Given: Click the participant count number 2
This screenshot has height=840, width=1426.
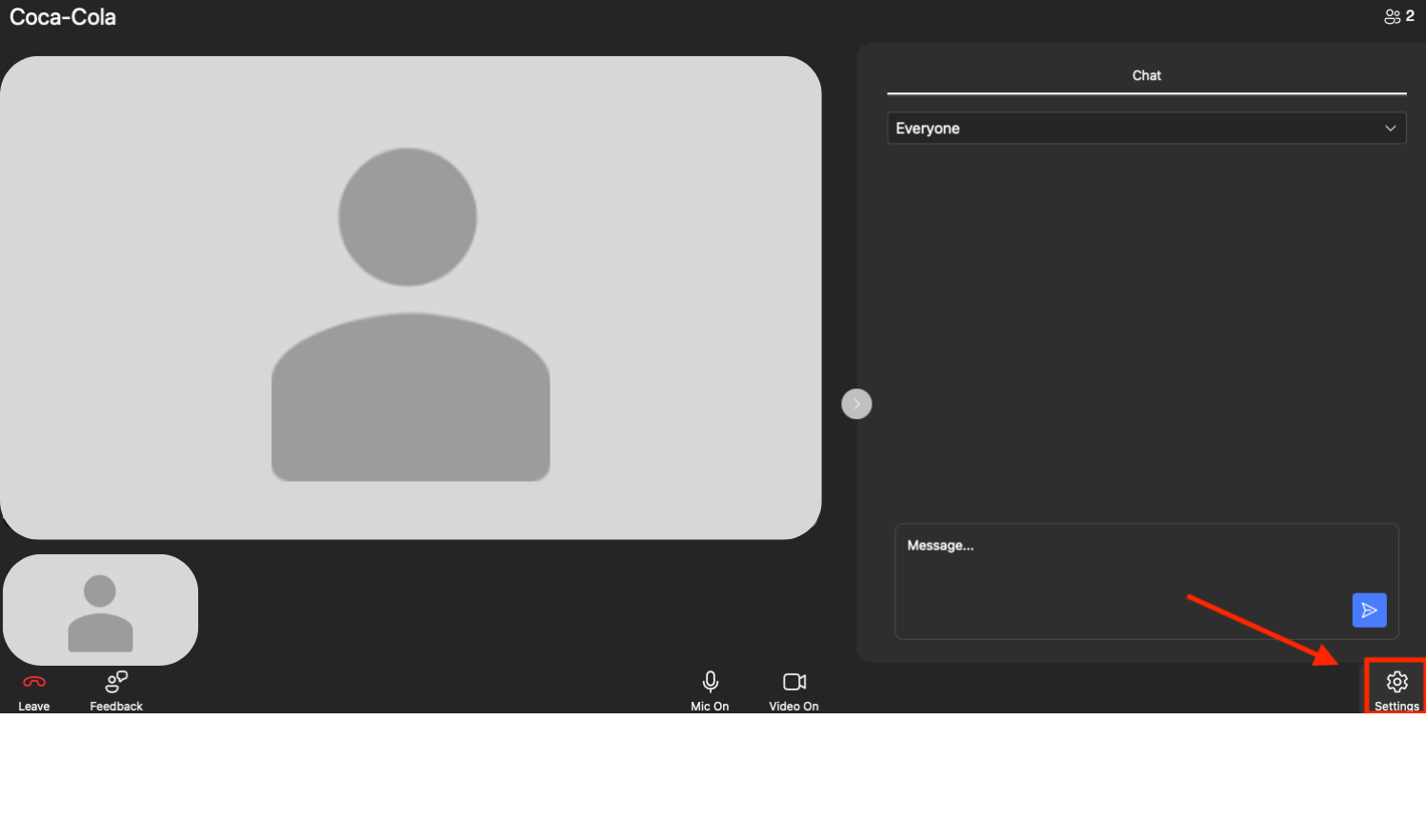Looking at the screenshot, I should pyautogui.click(x=1410, y=16).
